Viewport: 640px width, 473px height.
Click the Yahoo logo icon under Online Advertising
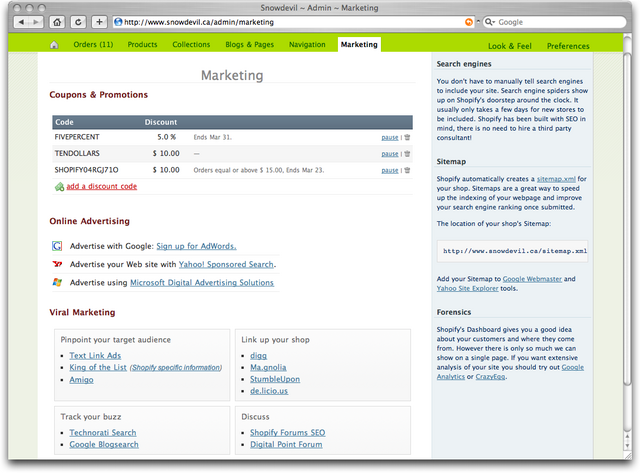57,264
